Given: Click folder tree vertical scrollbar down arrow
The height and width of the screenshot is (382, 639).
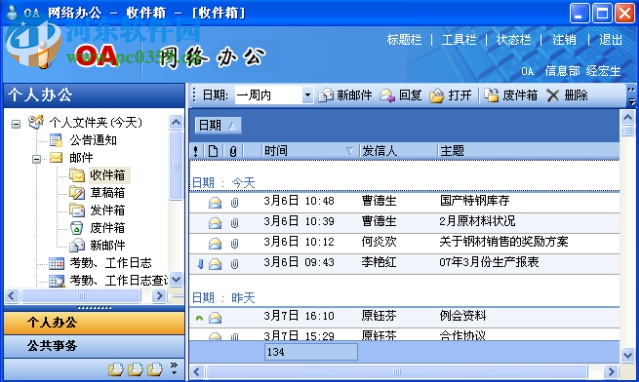Looking at the screenshot, I should coord(176,280).
